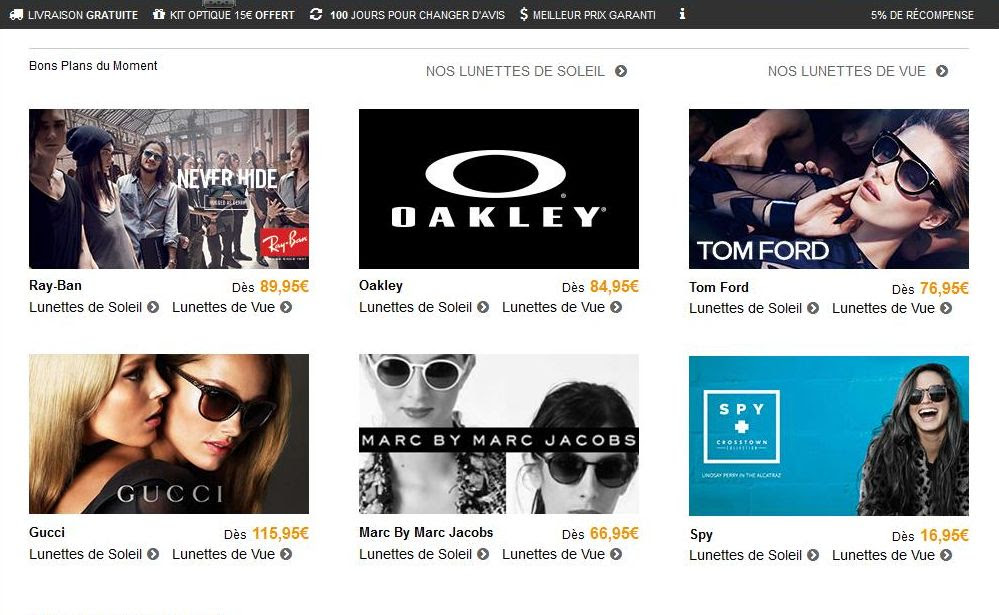This screenshot has width=999, height=615.
Task: Go to Nos Lunettes de Soleil
Action: (515, 71)
